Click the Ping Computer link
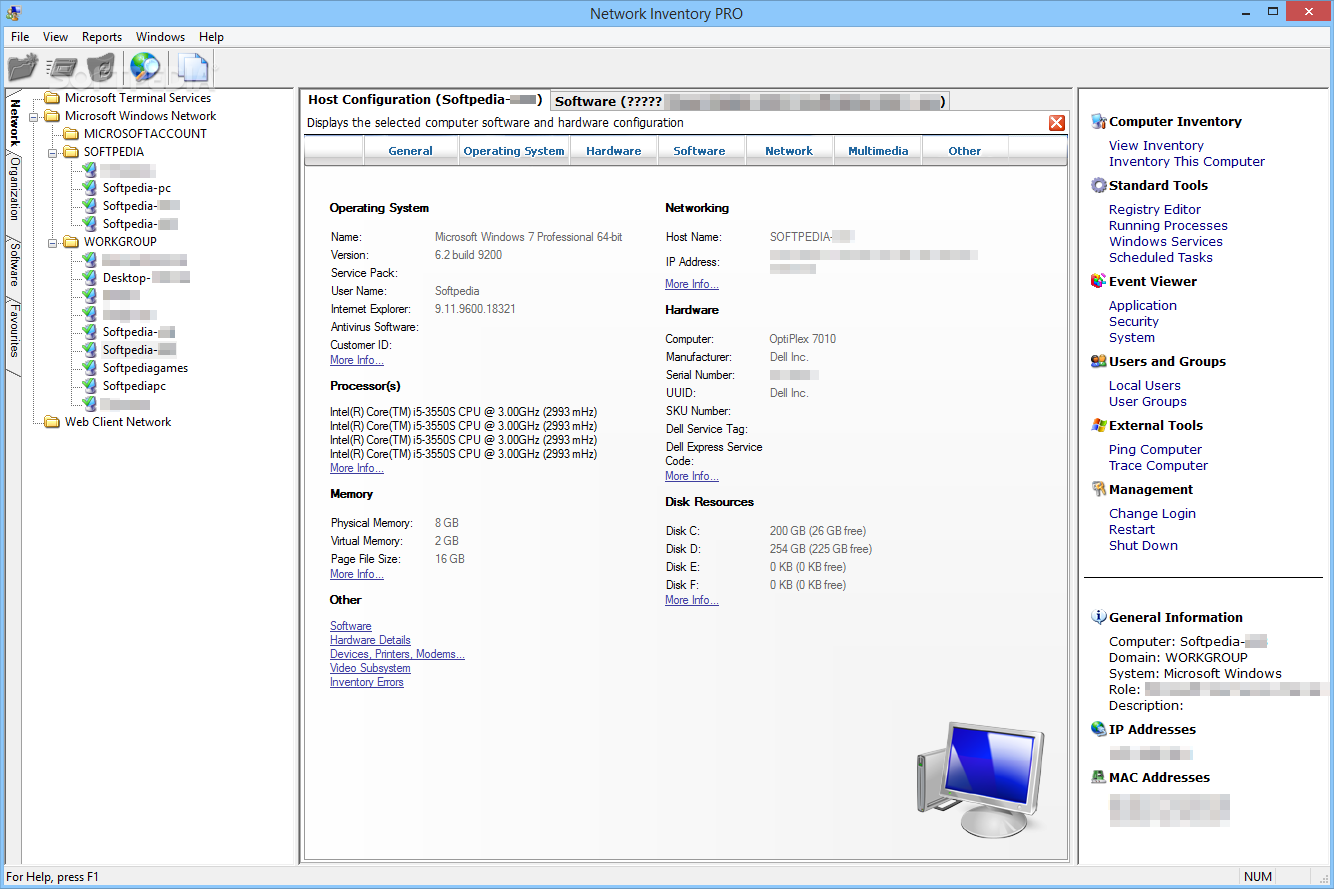Viewport: 1334px width, 889px height. click(x=1155, y=450)
